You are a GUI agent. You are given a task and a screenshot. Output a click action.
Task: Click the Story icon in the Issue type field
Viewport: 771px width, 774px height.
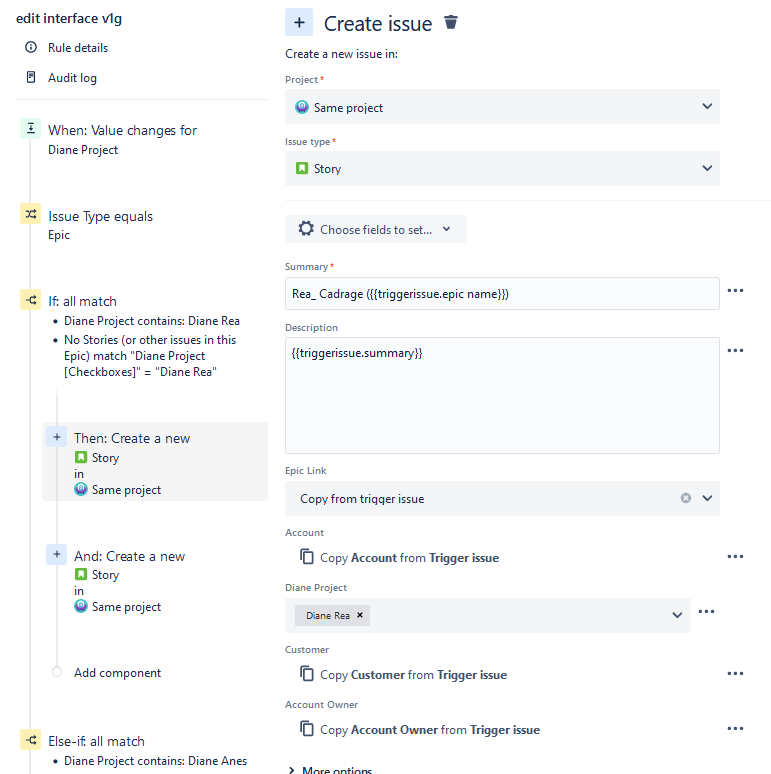point(302,168)
